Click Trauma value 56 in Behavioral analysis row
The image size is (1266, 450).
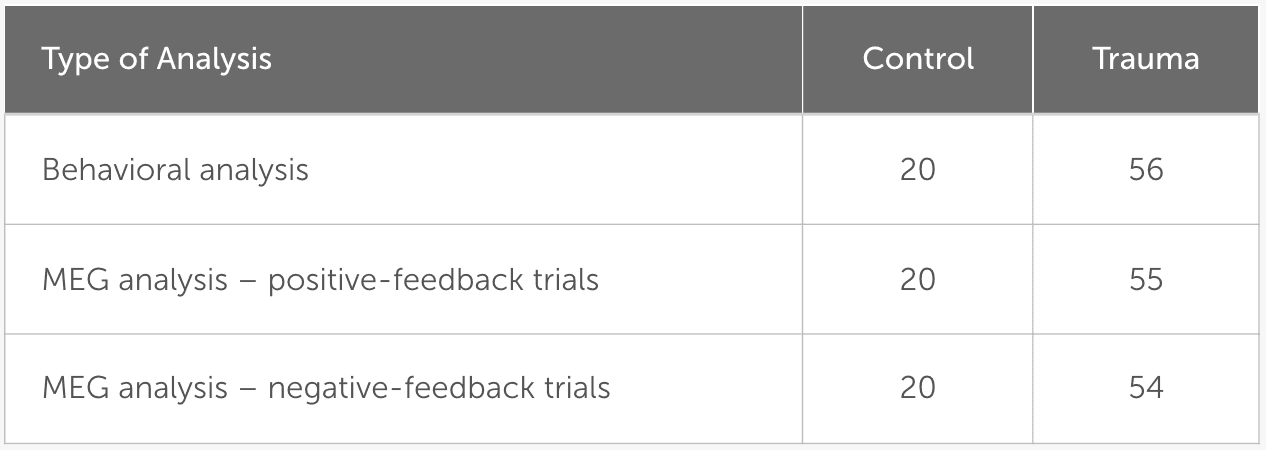pos(1146,170)
